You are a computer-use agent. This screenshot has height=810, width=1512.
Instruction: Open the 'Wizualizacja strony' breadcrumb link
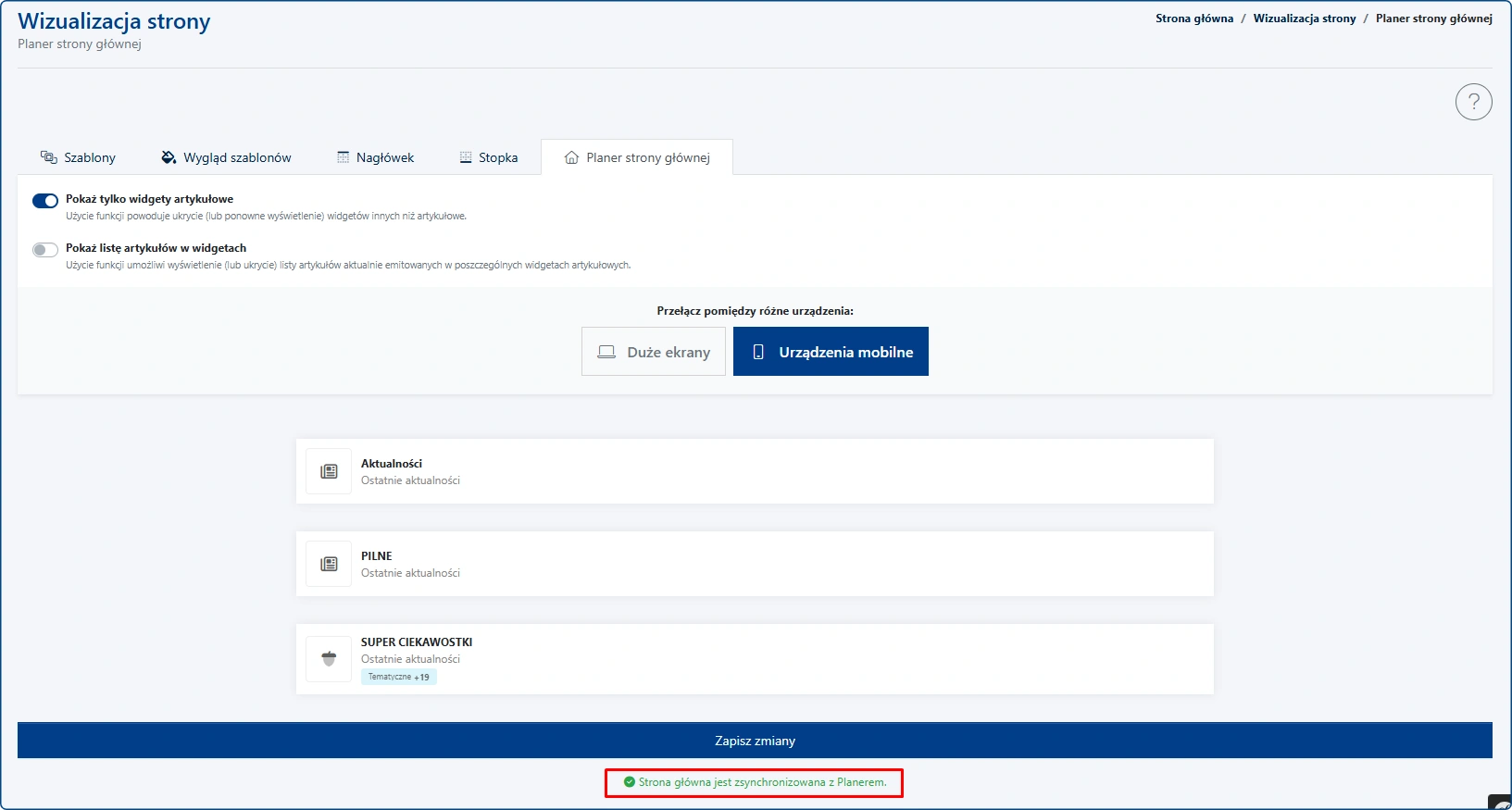point(1304,19)
